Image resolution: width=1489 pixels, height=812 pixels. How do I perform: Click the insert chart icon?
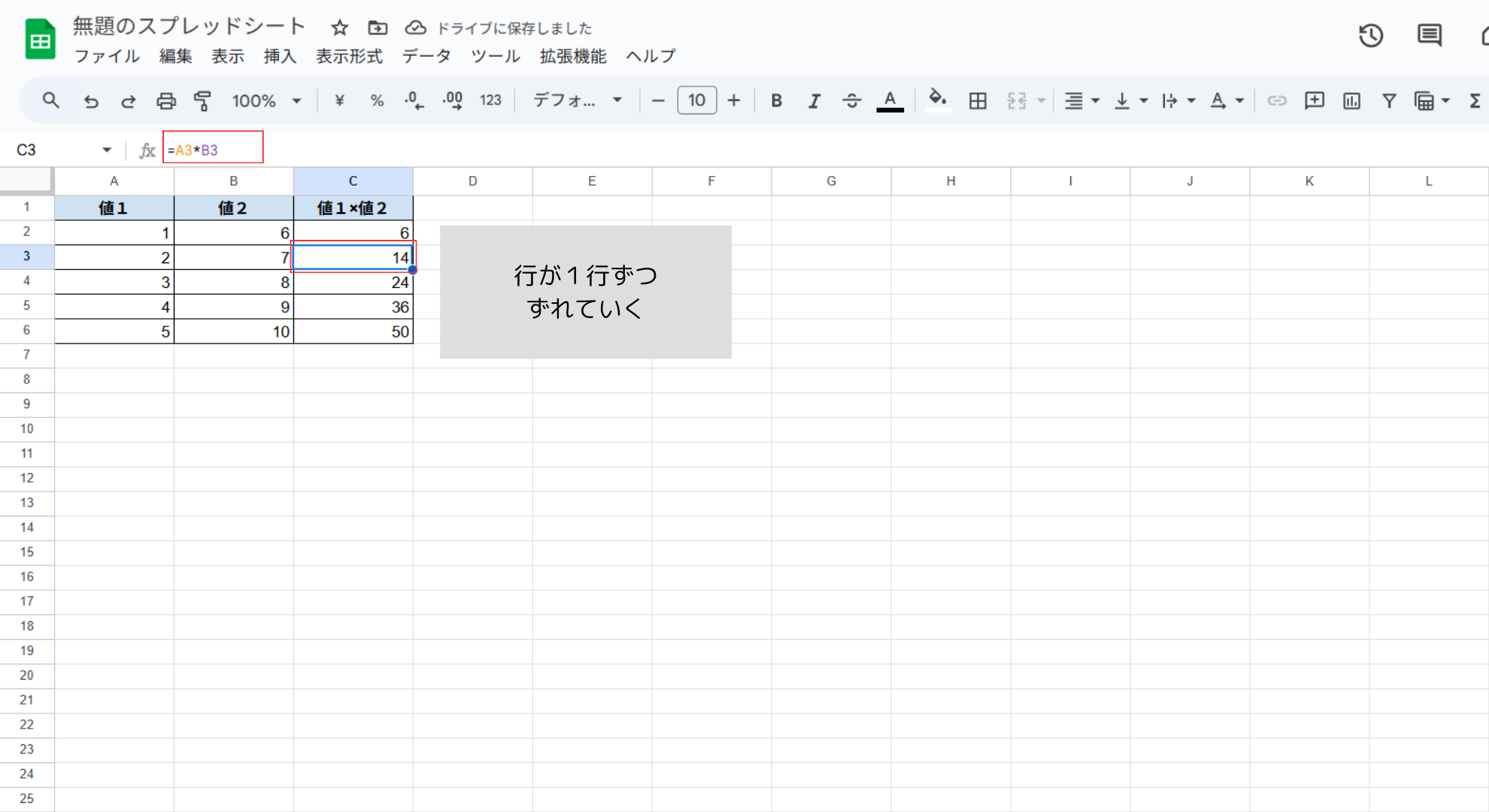point(1351,101)
